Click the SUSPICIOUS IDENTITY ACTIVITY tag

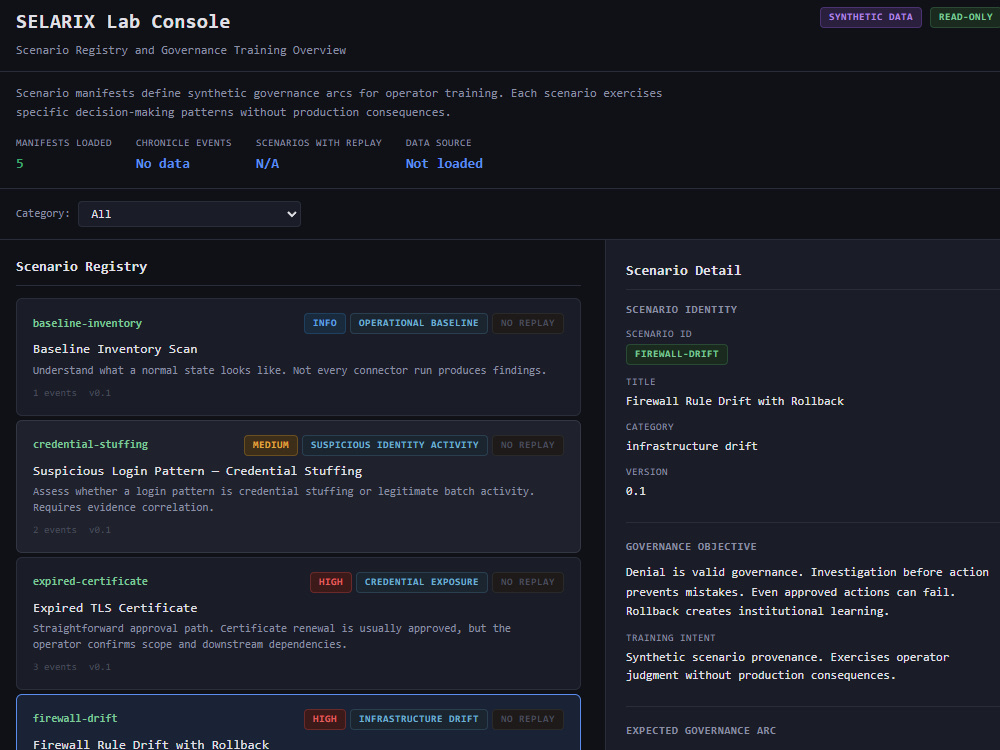[395, 445]
